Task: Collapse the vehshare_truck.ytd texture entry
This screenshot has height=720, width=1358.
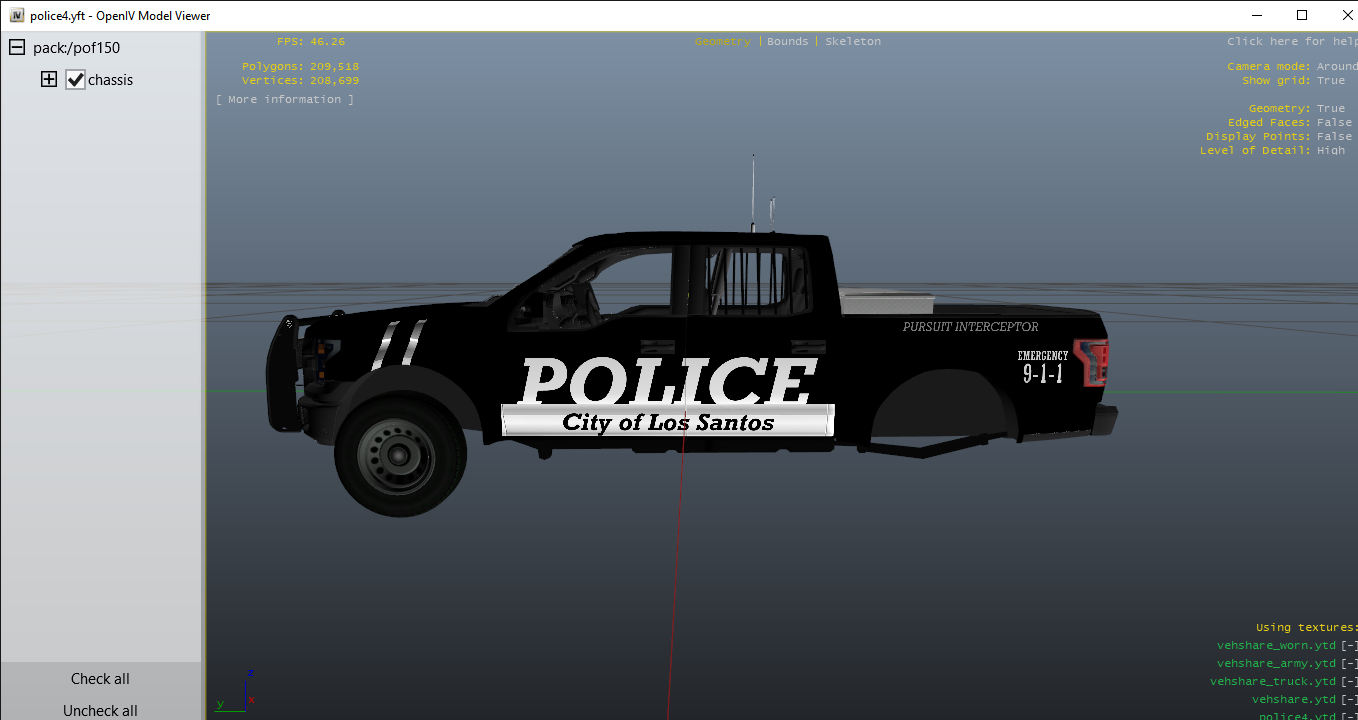Action: tap(1349, 682)
